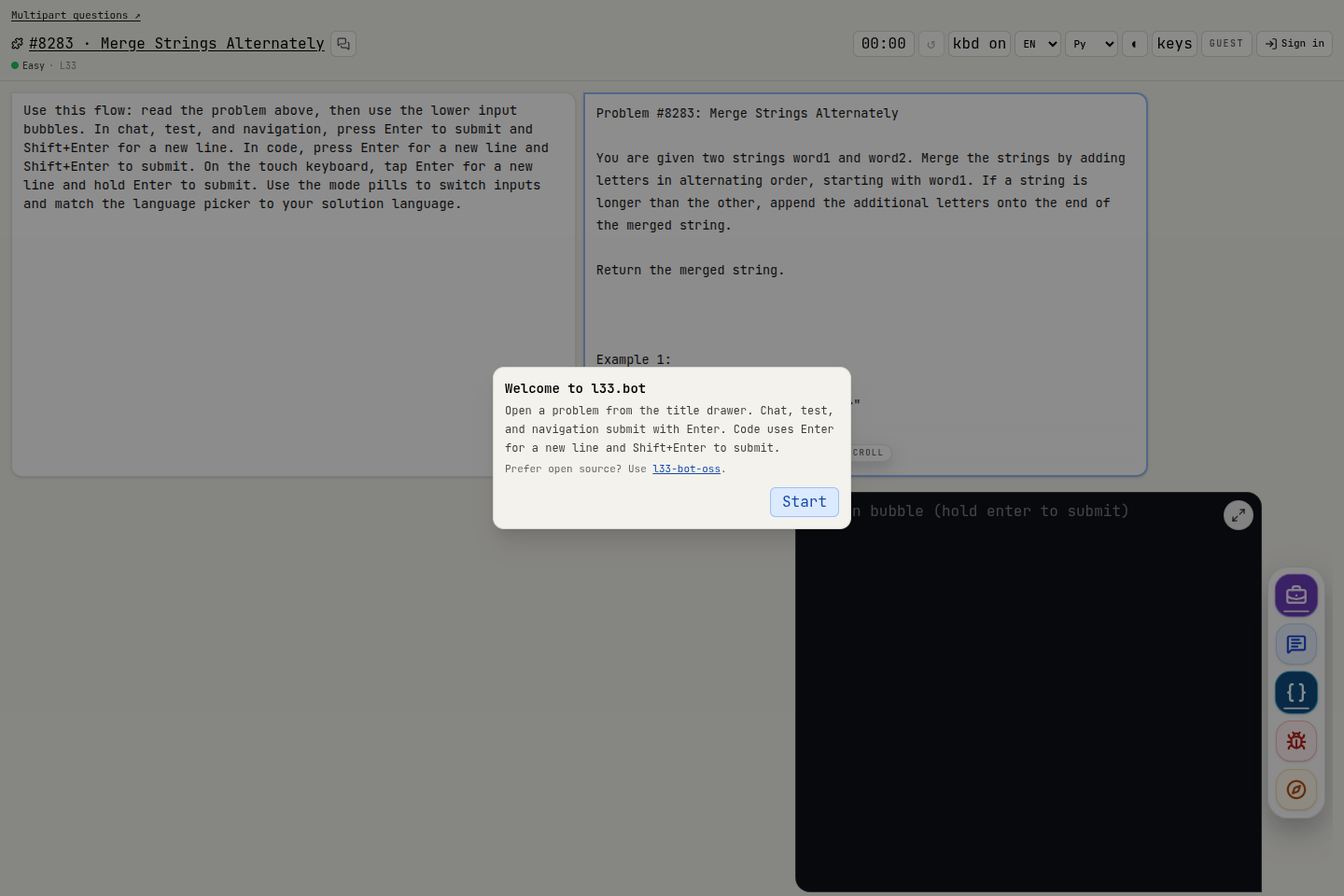Click the puzzle piece icon before #8283
1344x896 pixels.
click(17, 43)
